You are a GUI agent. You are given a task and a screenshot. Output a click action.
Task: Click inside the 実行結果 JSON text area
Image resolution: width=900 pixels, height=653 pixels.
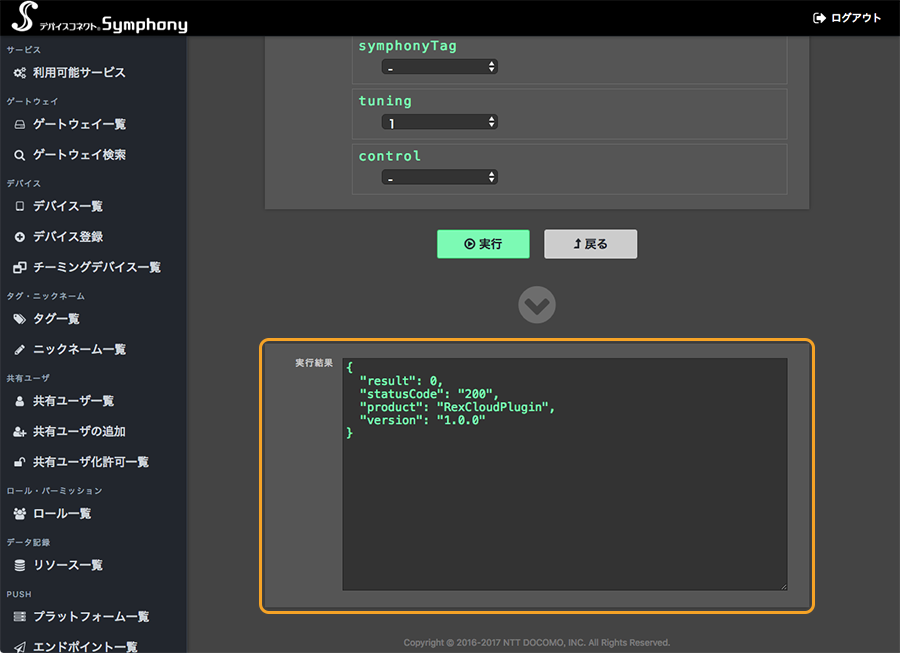pos(565,474)
